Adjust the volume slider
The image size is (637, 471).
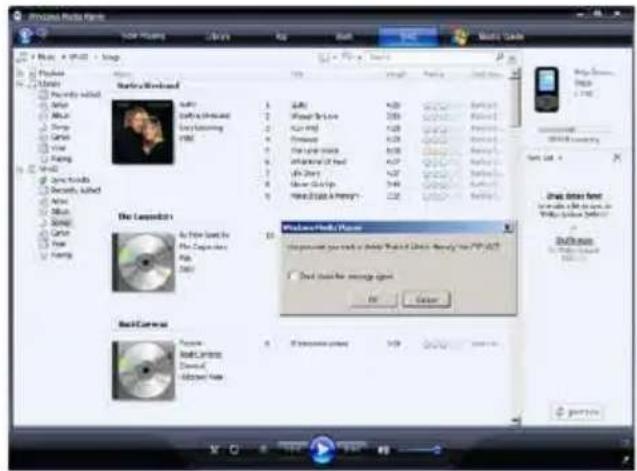[x=420, y=449]
